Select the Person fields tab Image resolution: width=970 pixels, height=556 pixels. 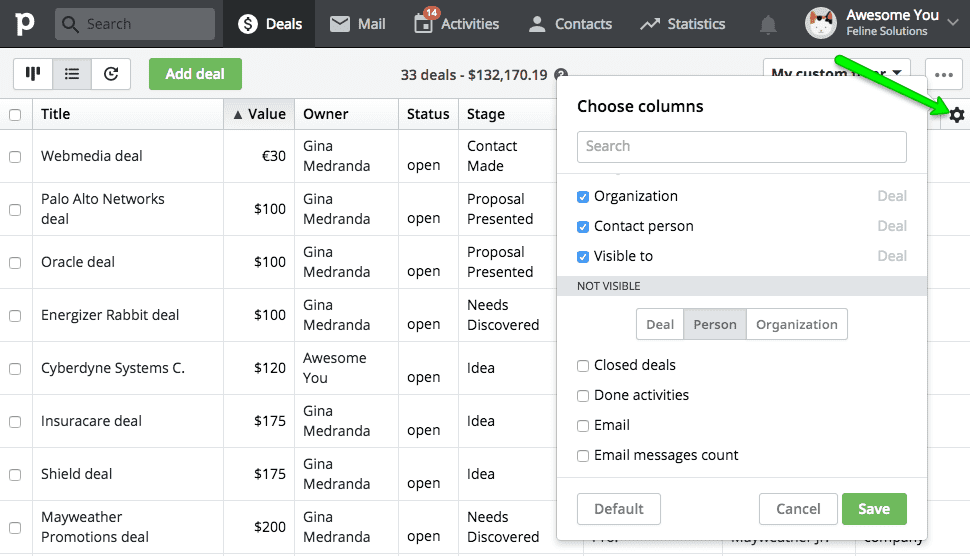coord(715,324)
